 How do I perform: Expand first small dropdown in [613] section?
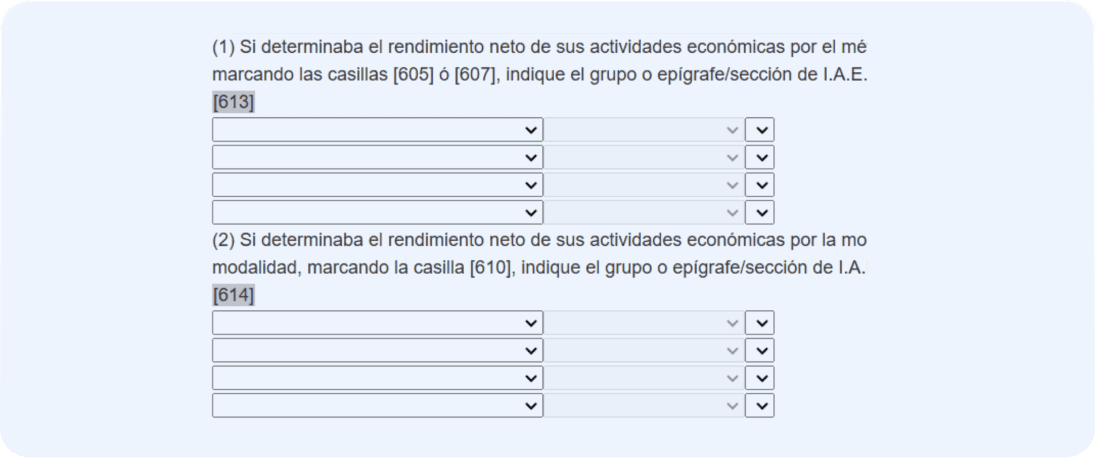(760, 130)
